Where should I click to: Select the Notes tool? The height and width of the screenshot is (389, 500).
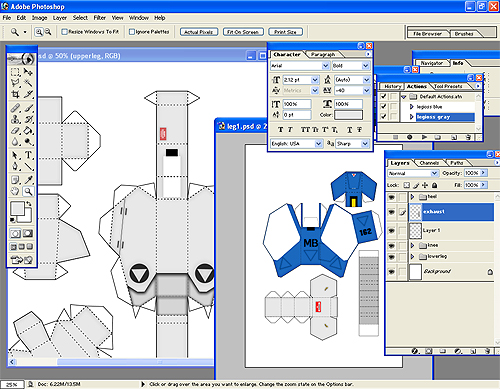click(x=15, y=180)
